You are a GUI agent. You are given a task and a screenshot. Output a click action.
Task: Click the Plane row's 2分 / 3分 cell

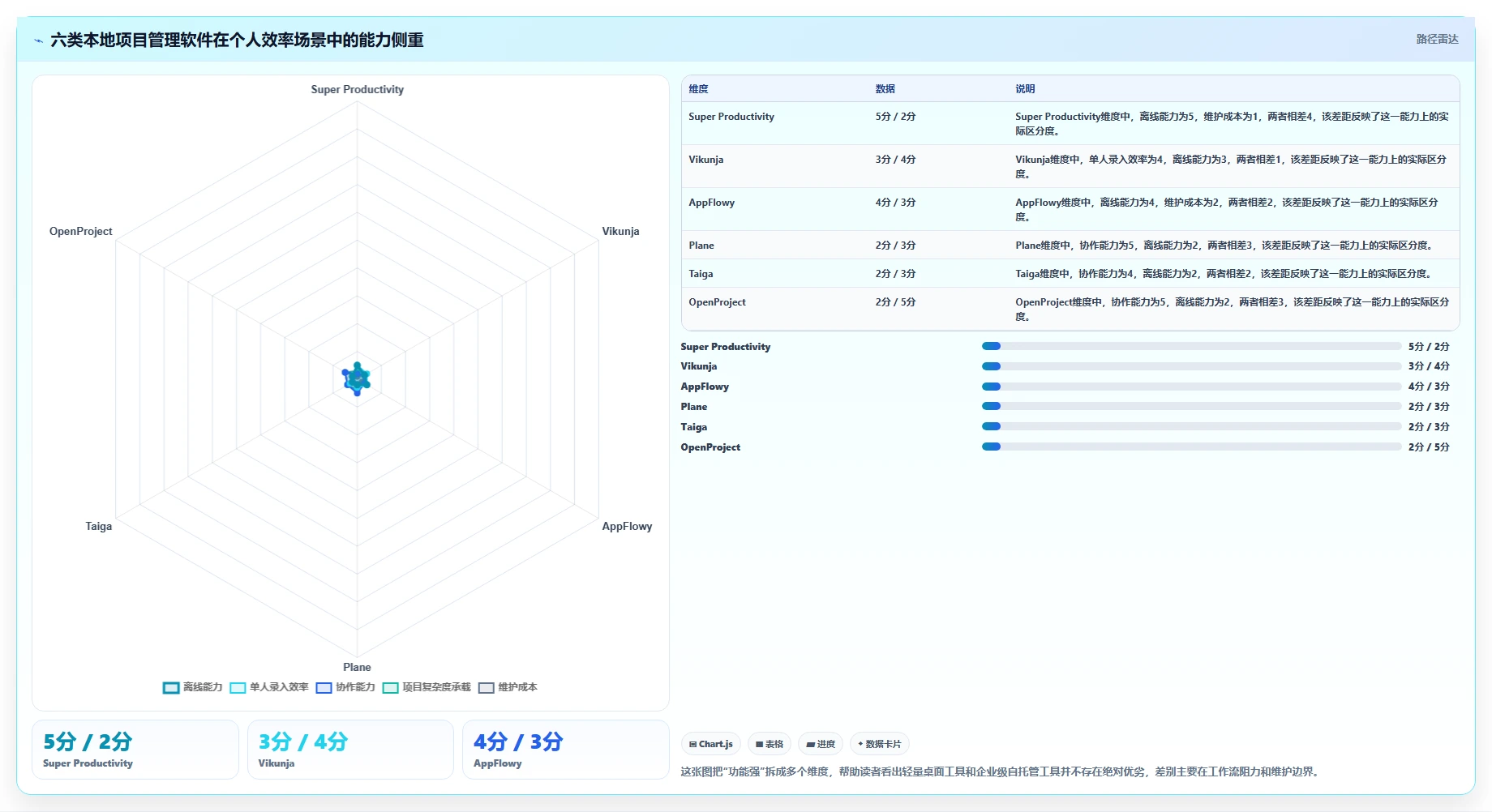tap(895, 246)
